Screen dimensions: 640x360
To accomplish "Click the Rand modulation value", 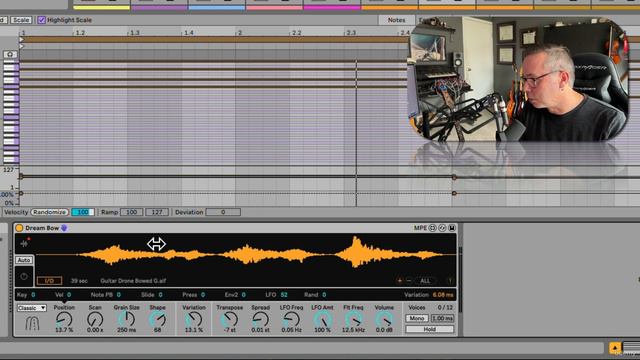I will [324, 295].
